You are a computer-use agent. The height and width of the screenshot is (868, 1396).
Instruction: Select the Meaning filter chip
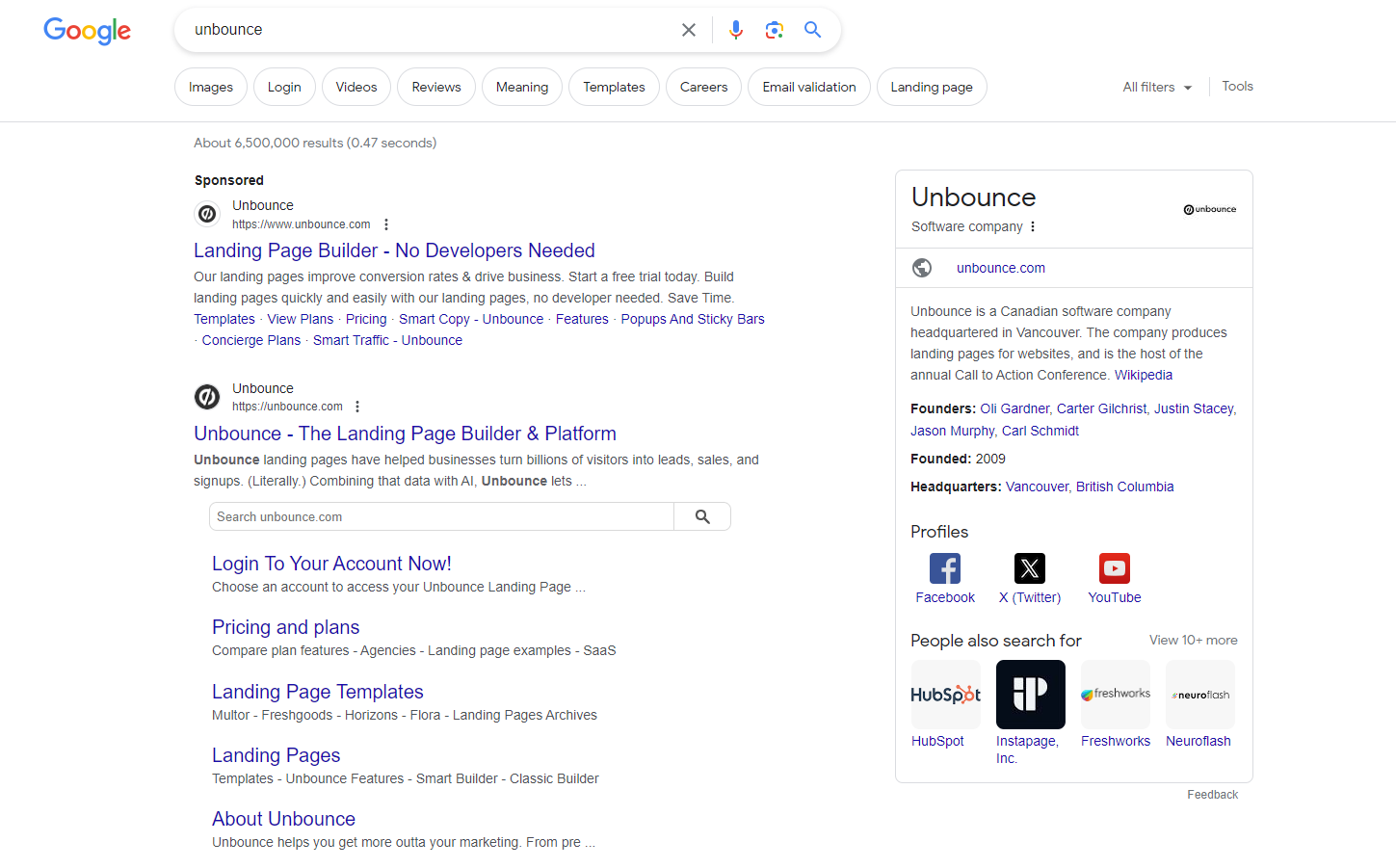(x=522, y=87)
